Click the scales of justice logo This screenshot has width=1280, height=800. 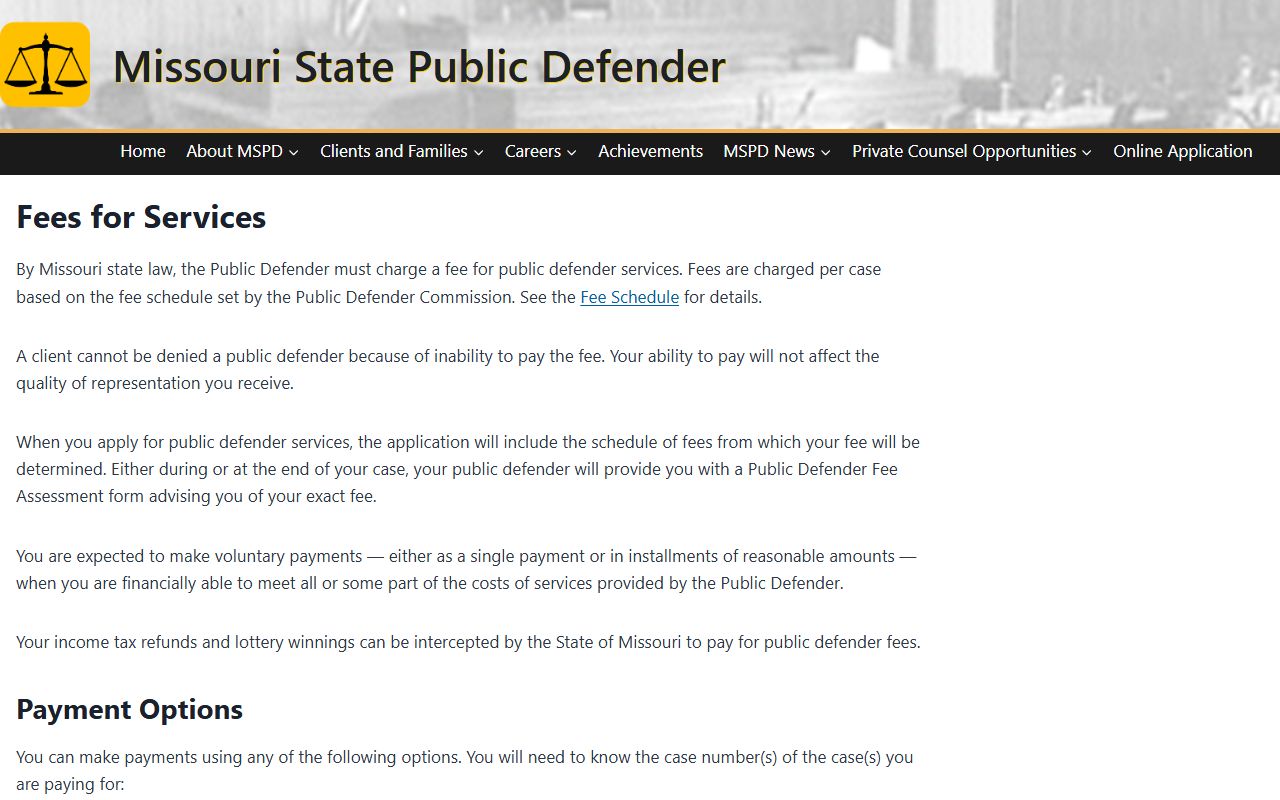[x=45, y=65]
